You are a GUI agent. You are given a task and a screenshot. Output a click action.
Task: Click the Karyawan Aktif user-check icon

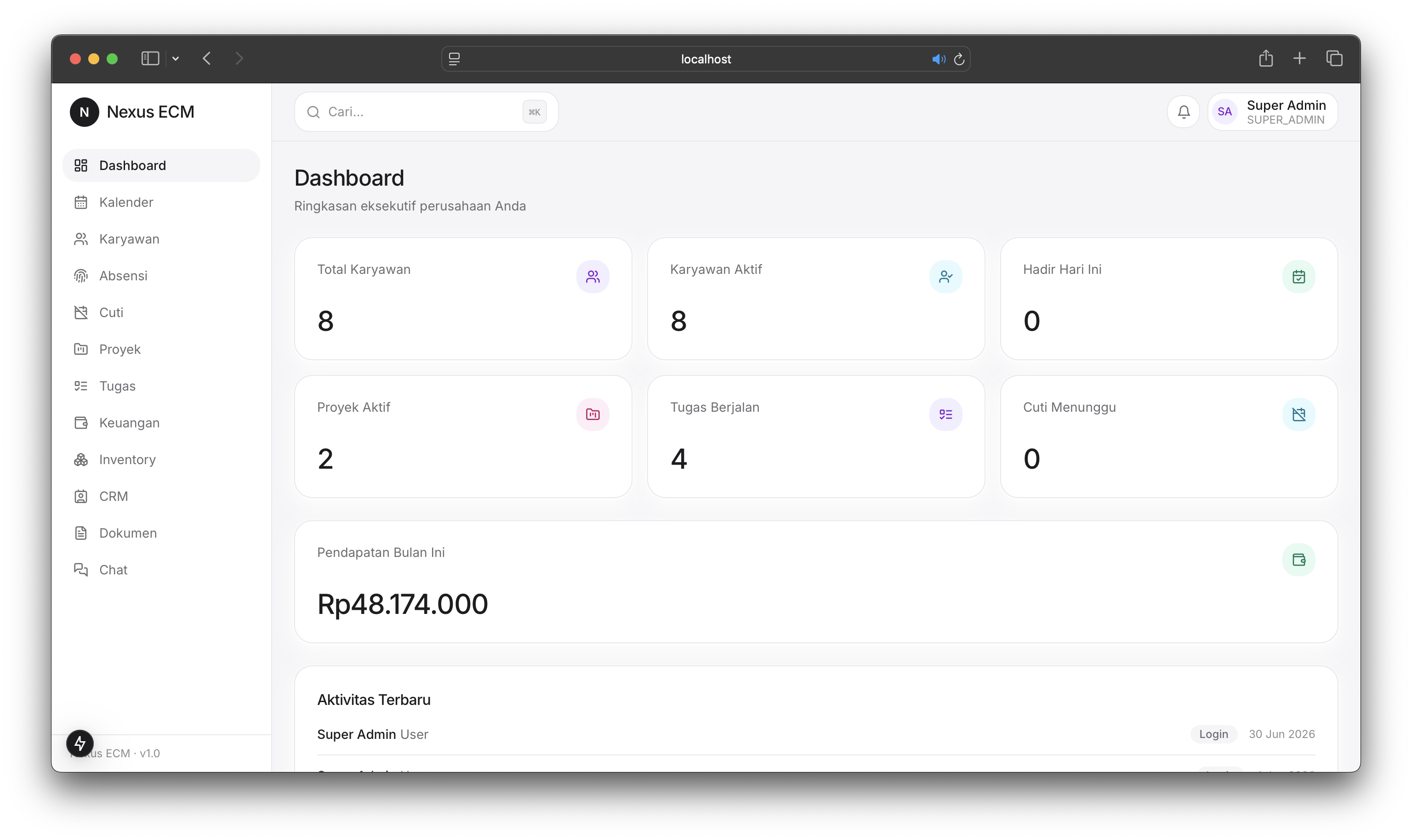coord(945,276)
